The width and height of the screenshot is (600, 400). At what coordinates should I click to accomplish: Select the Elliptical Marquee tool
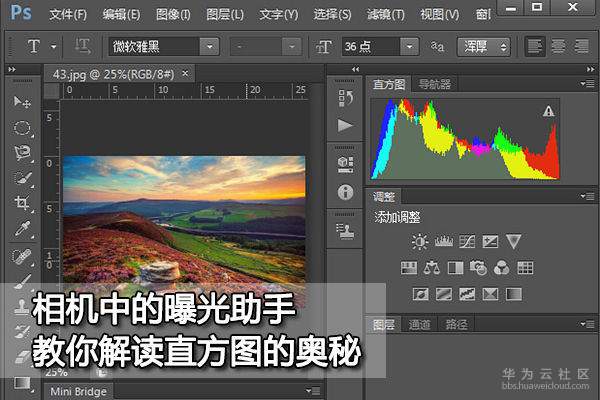pyautogui.click(x=22, y=128)
